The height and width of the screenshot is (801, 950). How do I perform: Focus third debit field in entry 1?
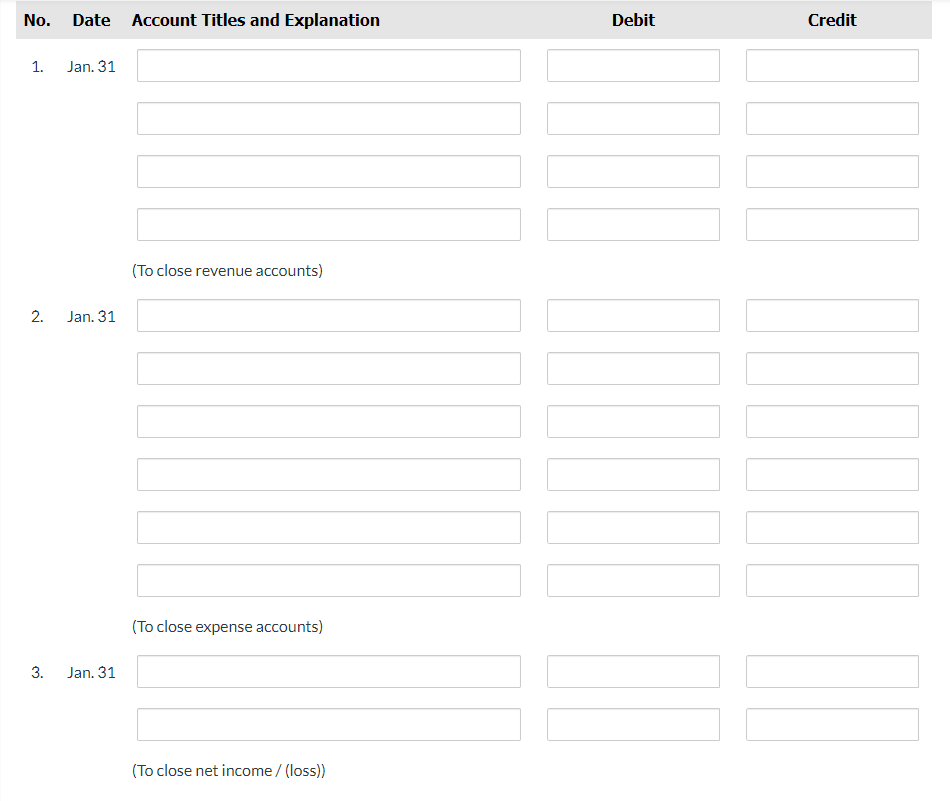tap(633, 171)
